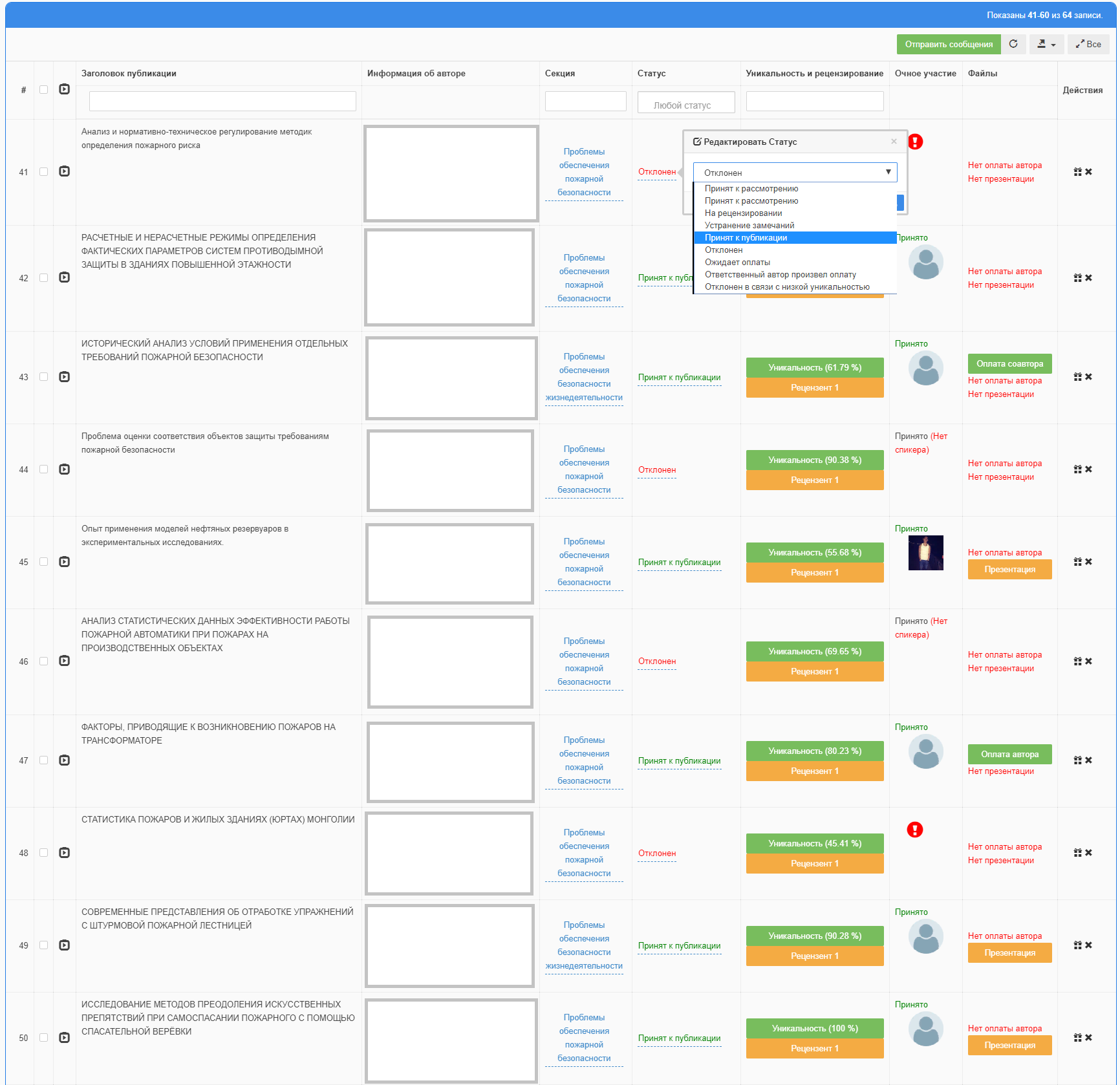
Task: Click the gift icon in row 47
Action: (1077, 760)
